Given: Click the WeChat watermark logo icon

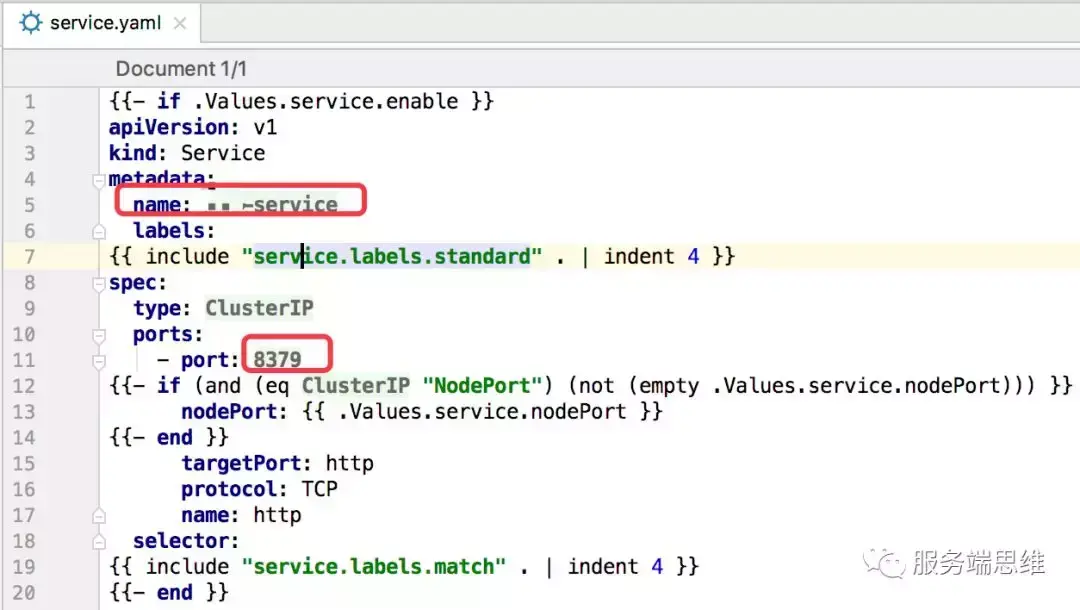Looking at the screenshot, I should coord(883,562).
